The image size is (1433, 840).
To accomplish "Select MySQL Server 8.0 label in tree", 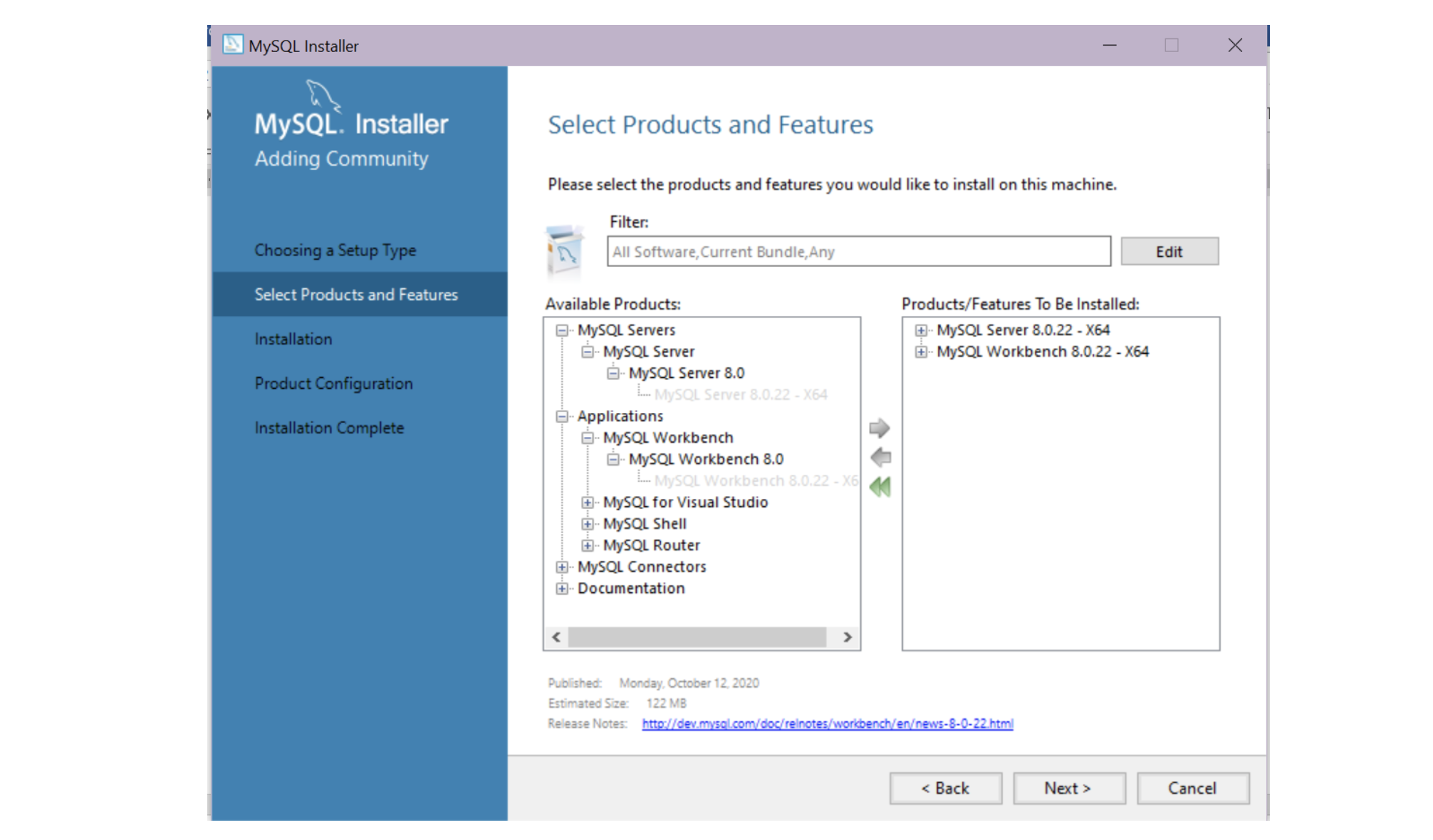I will click(687, 373).
